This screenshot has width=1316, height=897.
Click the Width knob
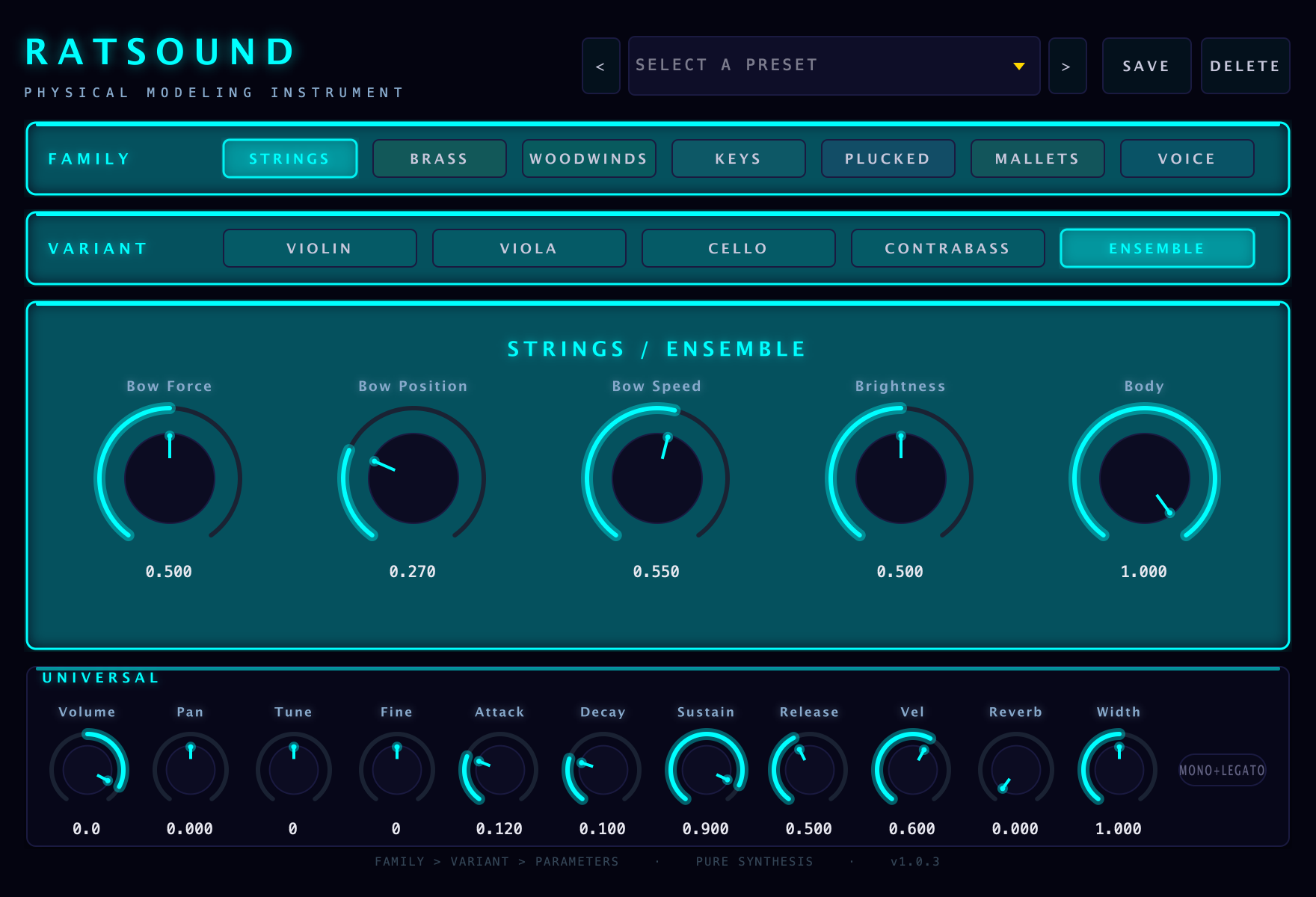[1119, 770]
